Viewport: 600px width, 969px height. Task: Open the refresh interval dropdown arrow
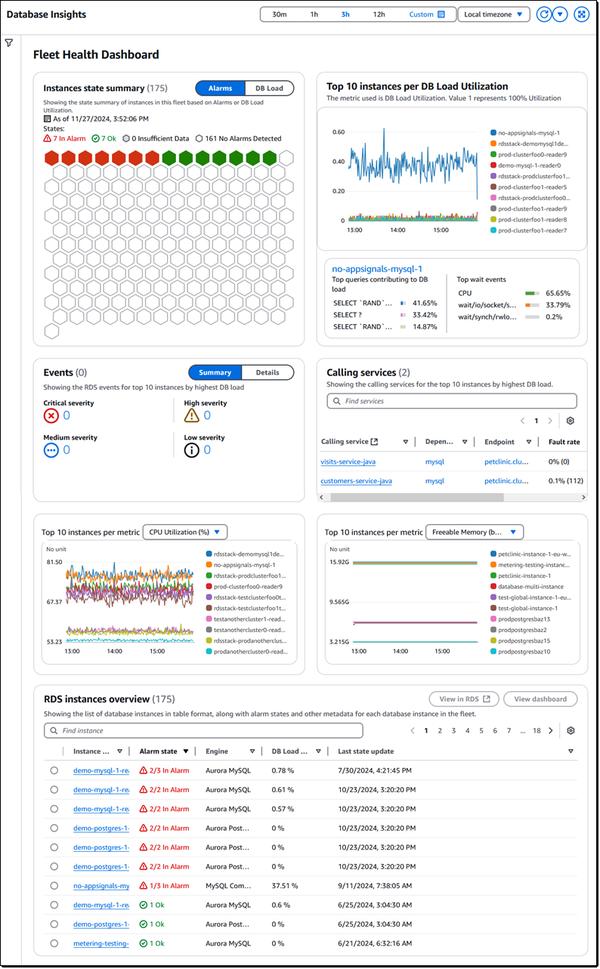560,14
